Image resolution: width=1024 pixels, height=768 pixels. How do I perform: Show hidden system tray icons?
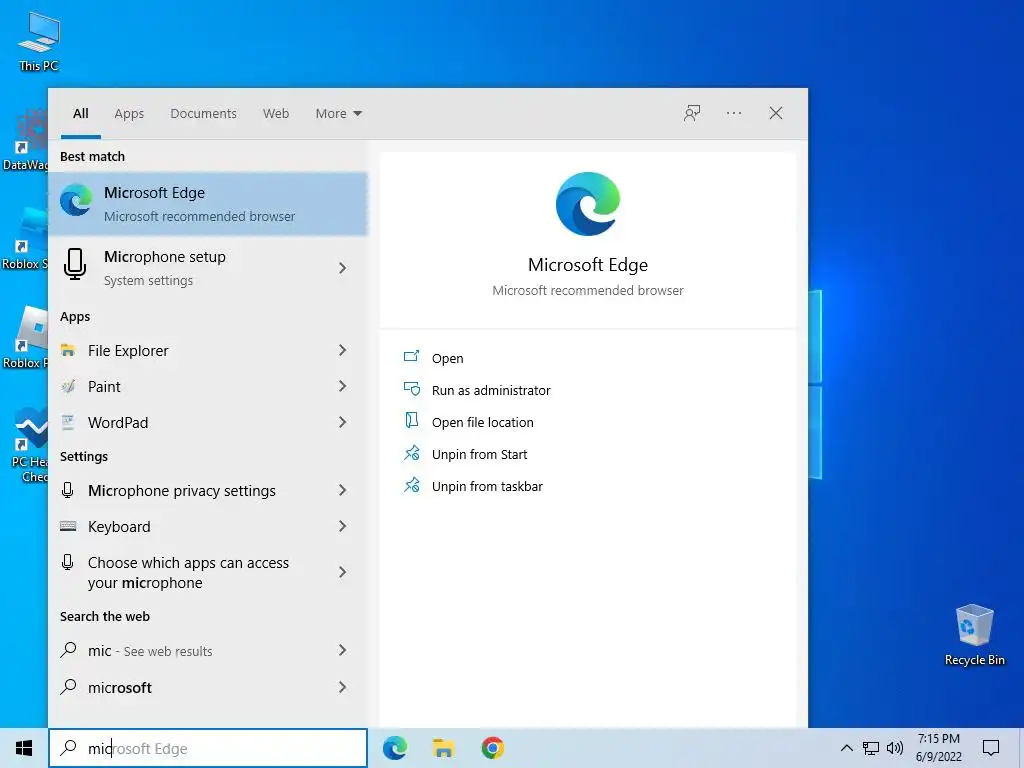pos(846,748)
